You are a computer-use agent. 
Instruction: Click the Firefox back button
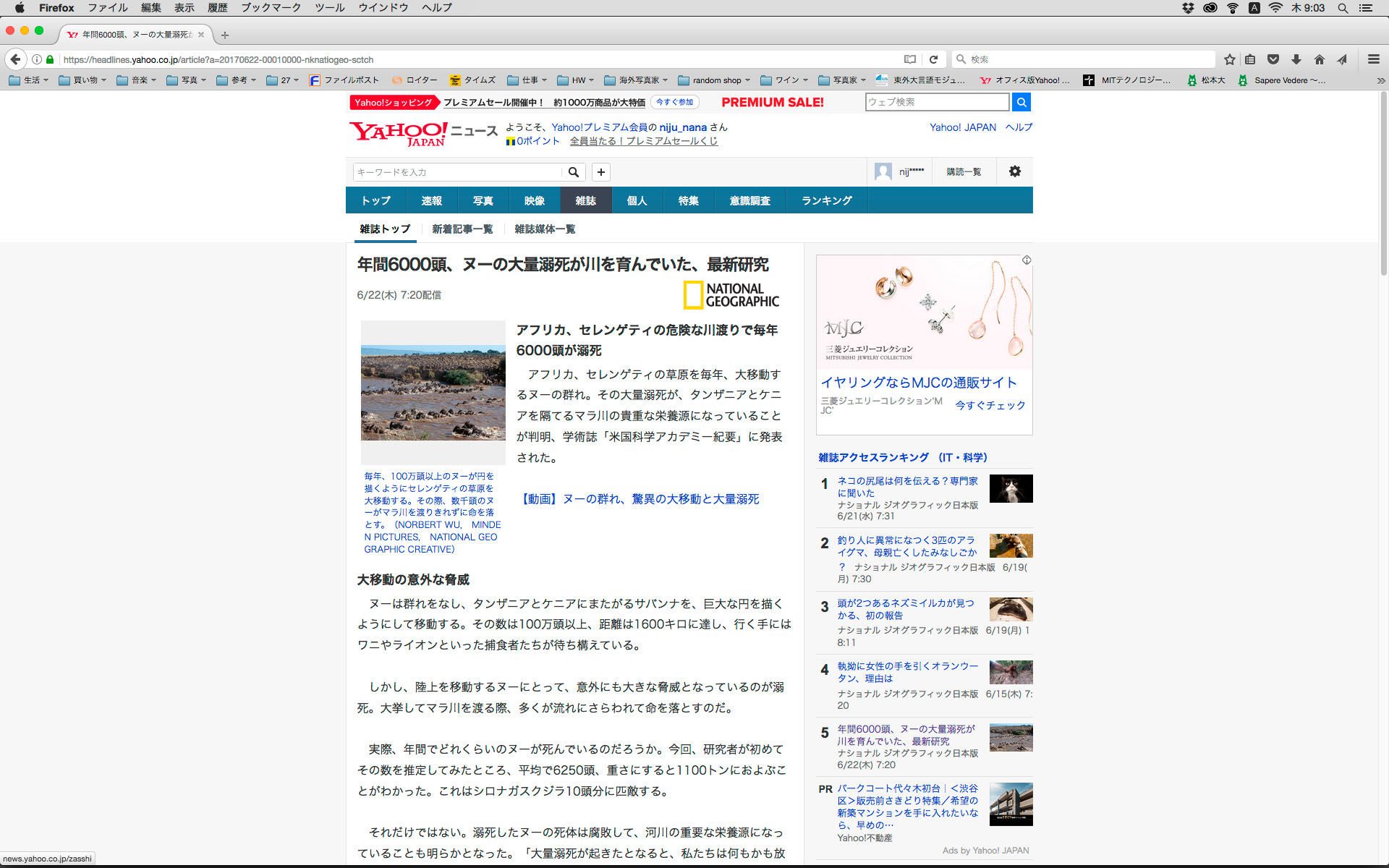pos(16,59)
